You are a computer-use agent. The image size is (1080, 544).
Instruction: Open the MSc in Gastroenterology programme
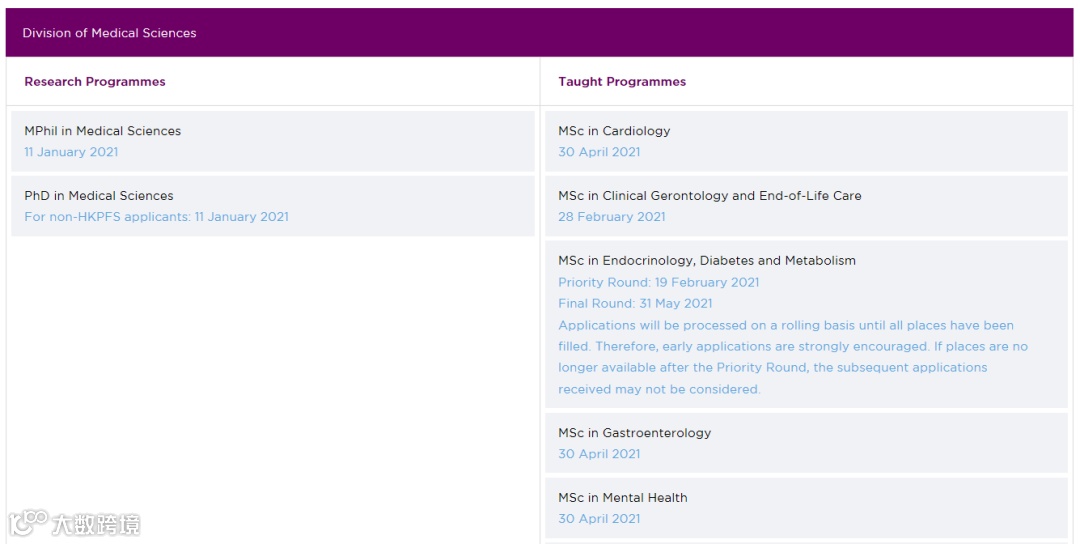(634, 433)
